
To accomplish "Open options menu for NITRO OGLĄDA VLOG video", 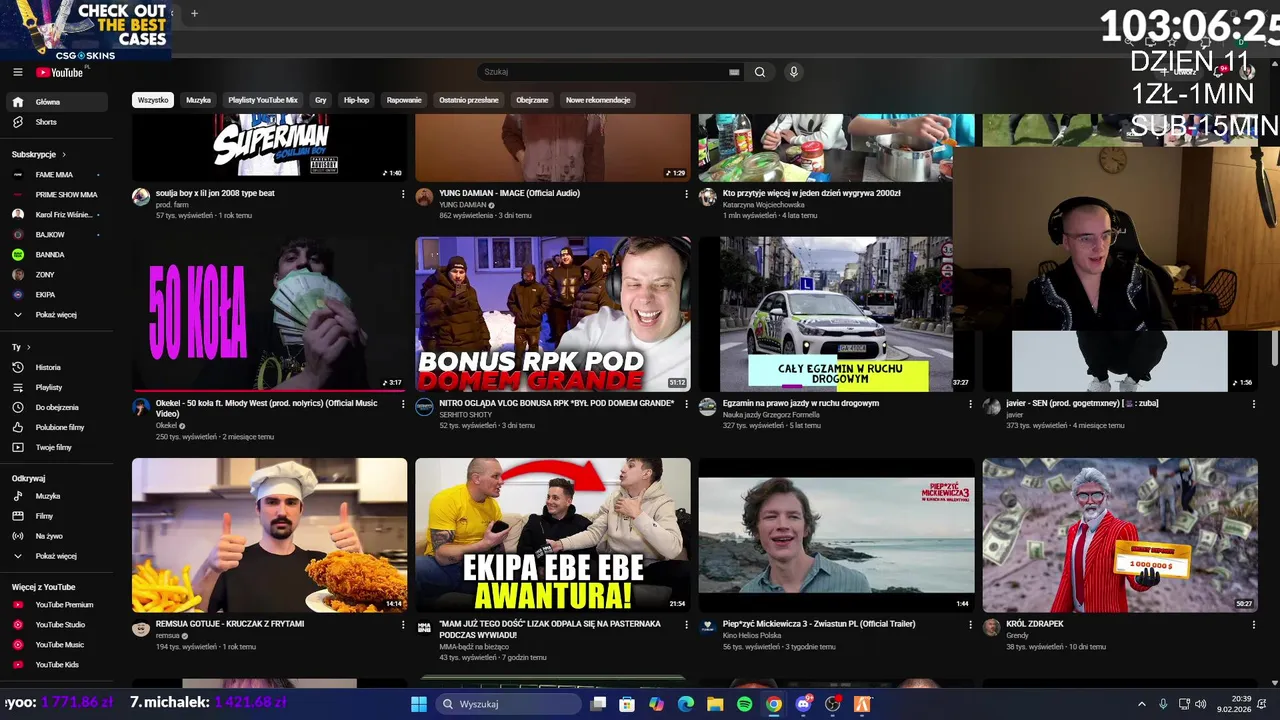I will coord(686,404).
